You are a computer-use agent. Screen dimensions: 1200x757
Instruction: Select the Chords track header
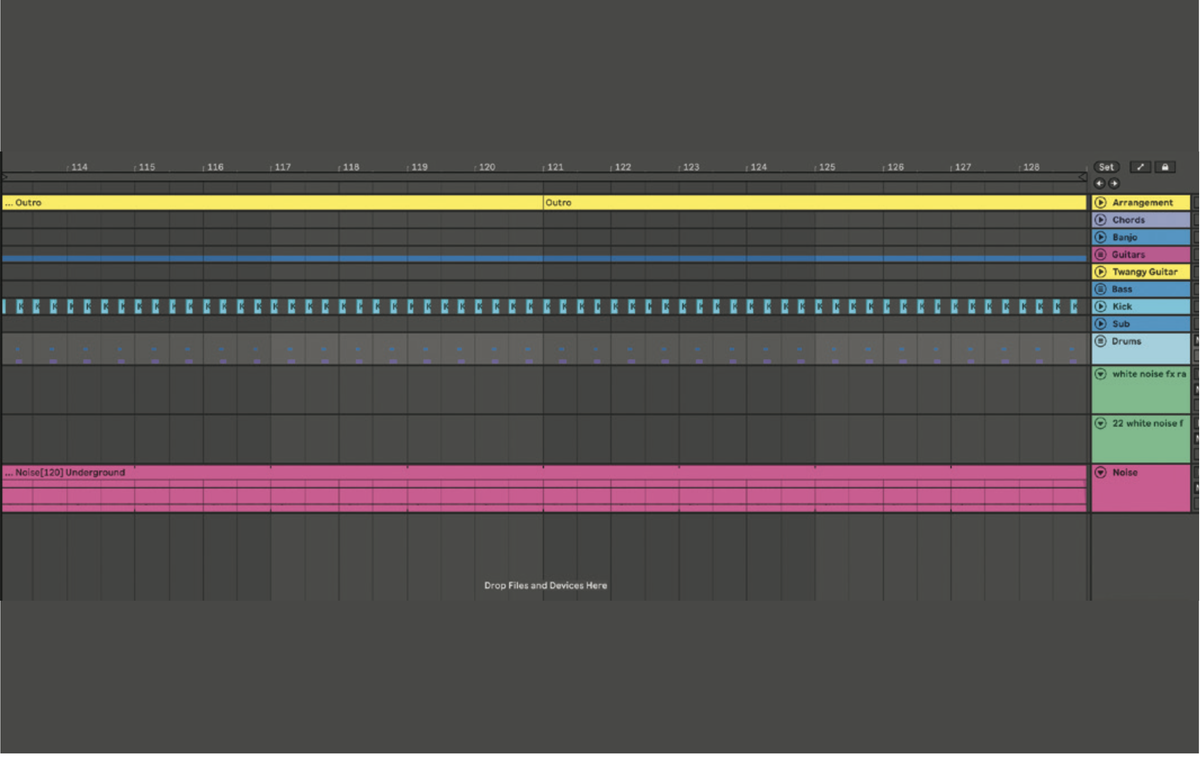(1140, 219)
